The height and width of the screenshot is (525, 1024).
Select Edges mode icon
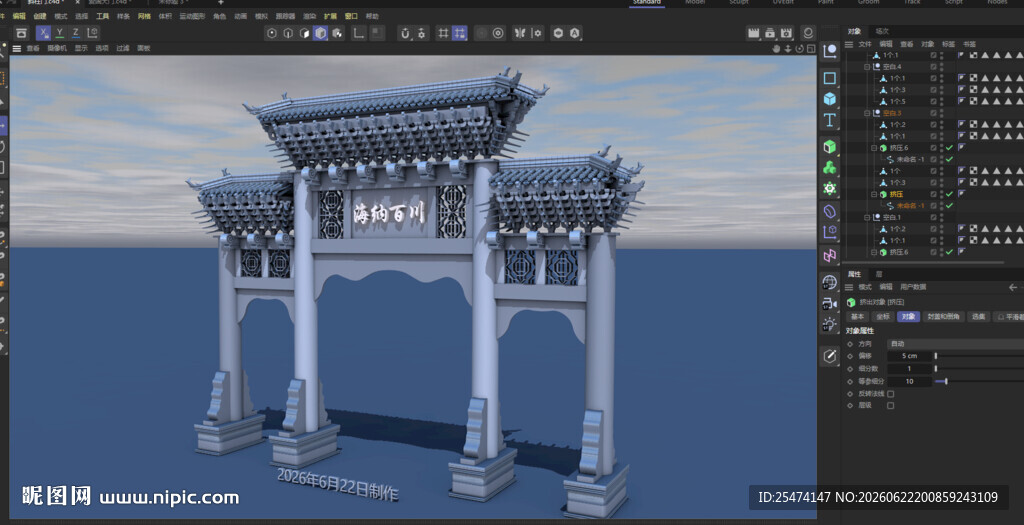288,33
